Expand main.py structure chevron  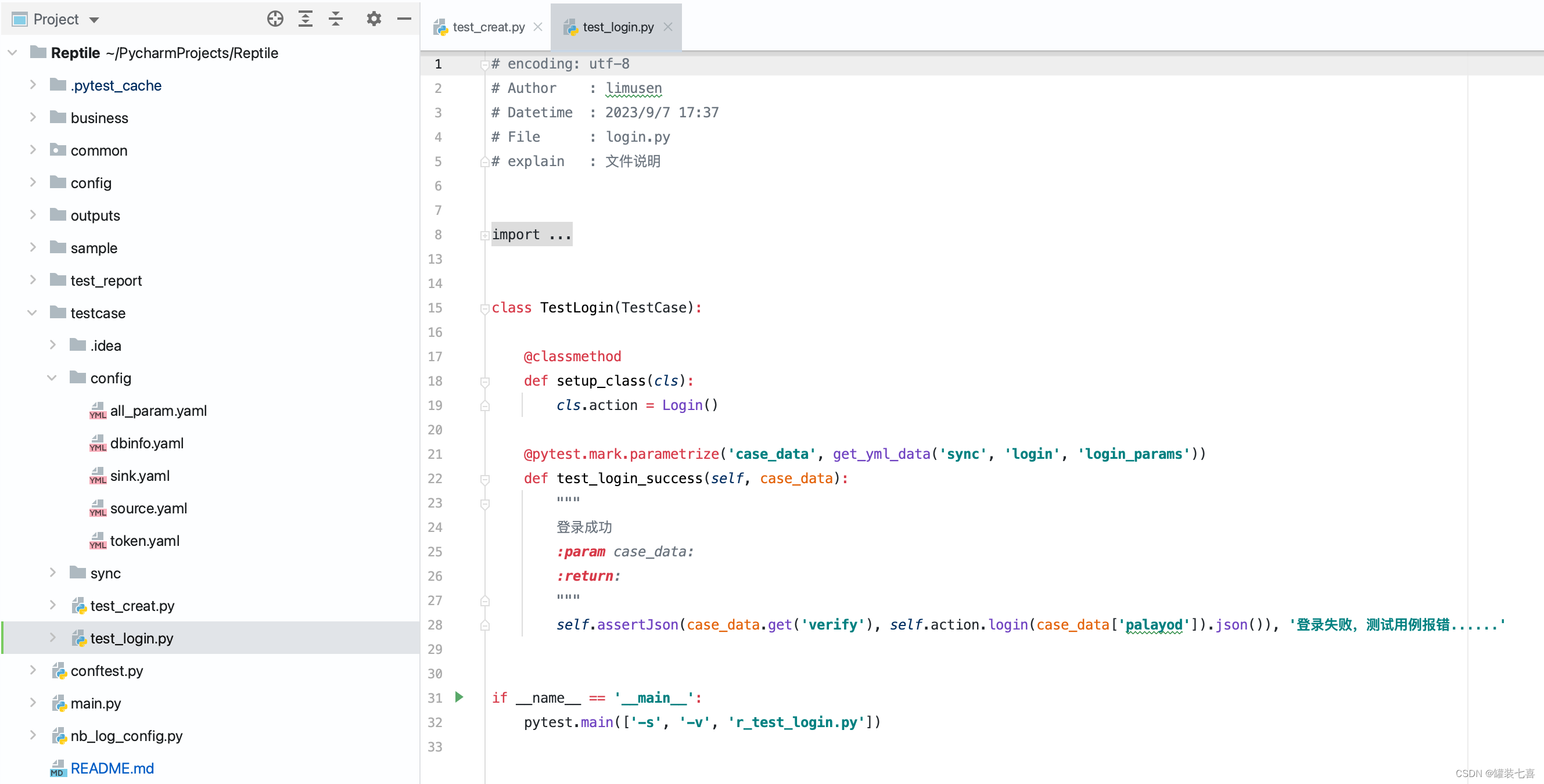[33, 703]
